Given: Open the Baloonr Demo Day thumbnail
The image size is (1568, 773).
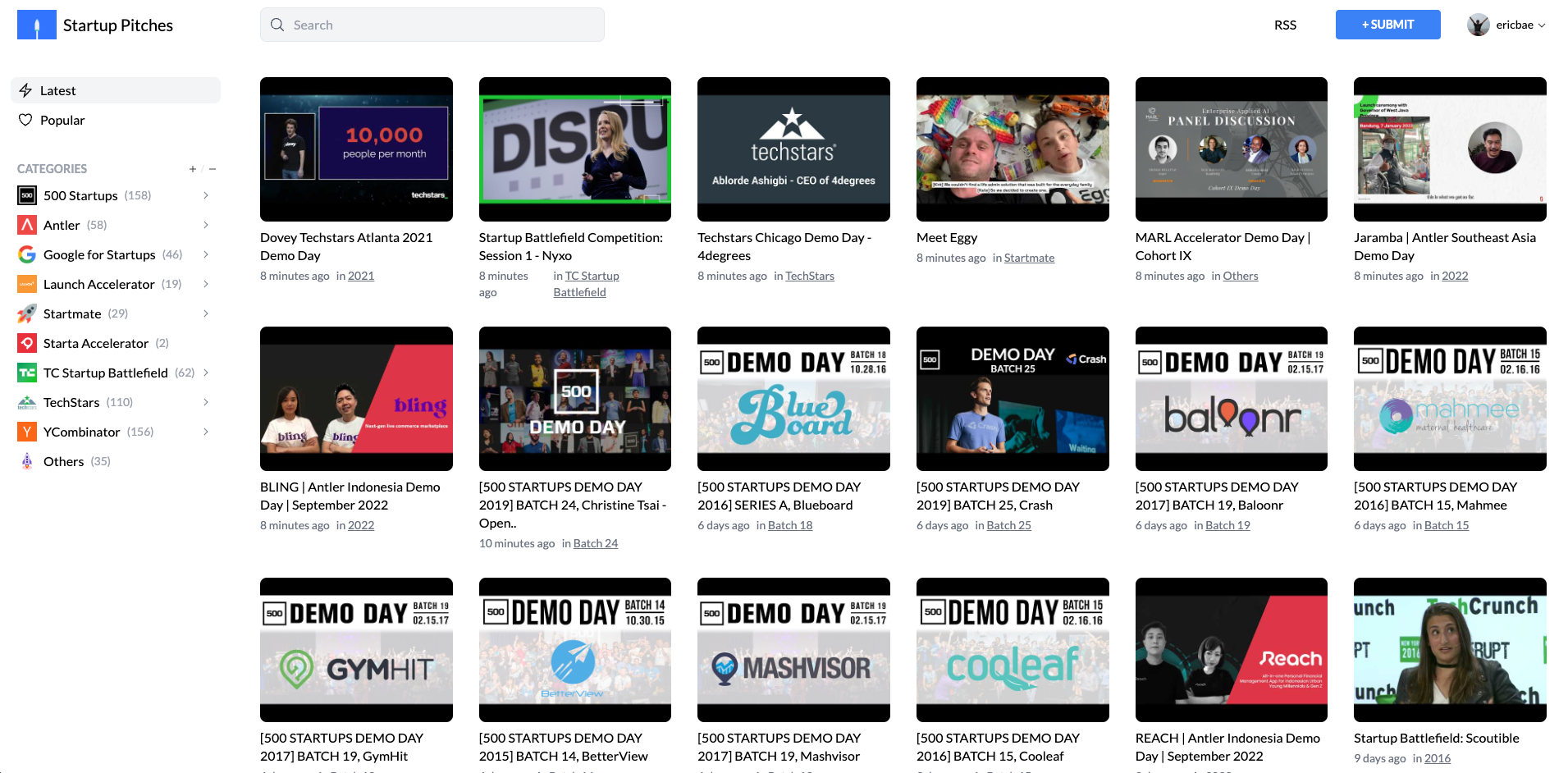Looking at the screenshot, I should tap(1231, 399).
